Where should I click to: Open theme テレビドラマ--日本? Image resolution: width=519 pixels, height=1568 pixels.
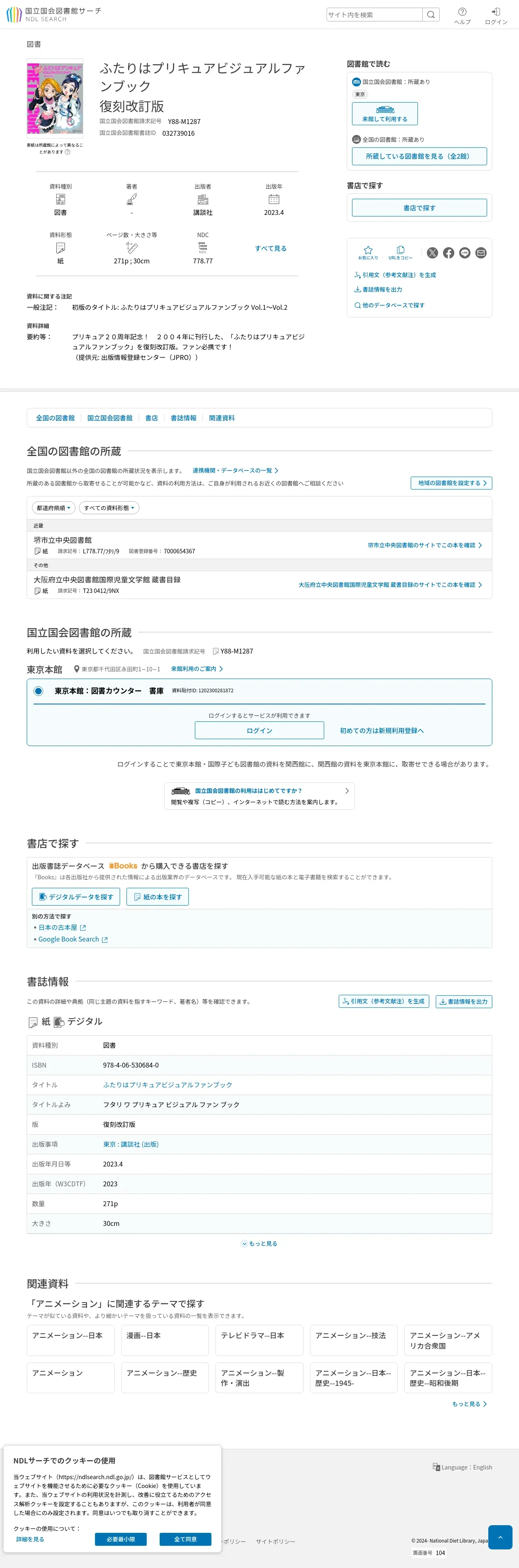pos(259,1340)
